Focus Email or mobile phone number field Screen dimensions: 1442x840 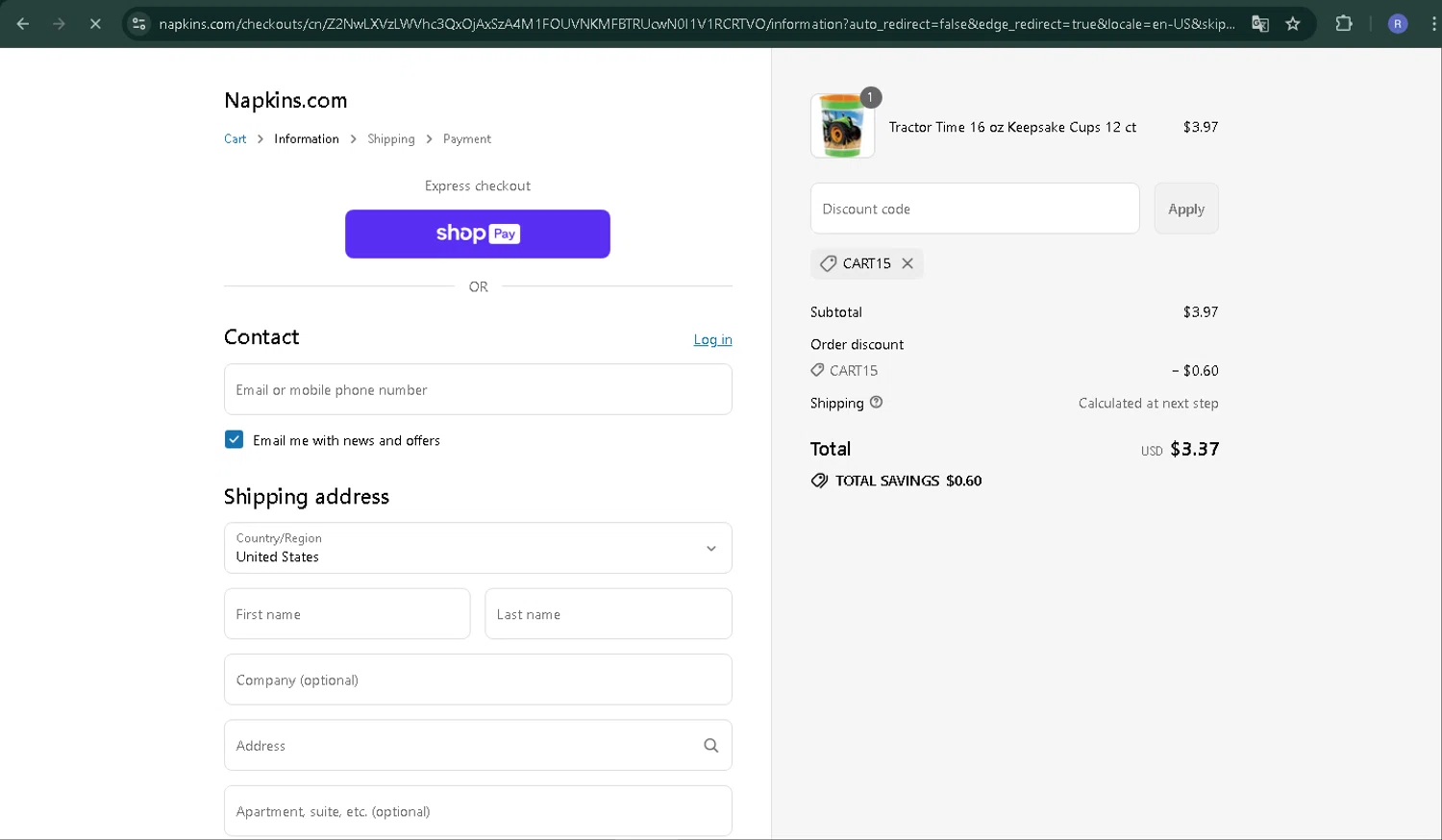478,389
